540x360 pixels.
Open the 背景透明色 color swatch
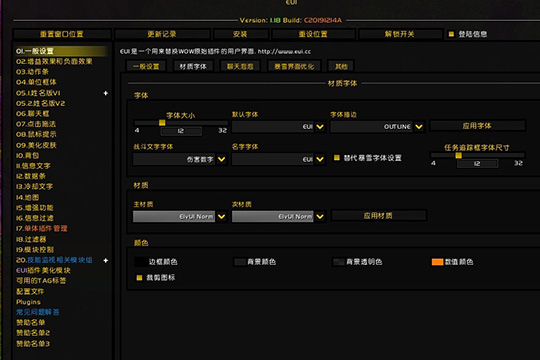(x=339, y=262)
